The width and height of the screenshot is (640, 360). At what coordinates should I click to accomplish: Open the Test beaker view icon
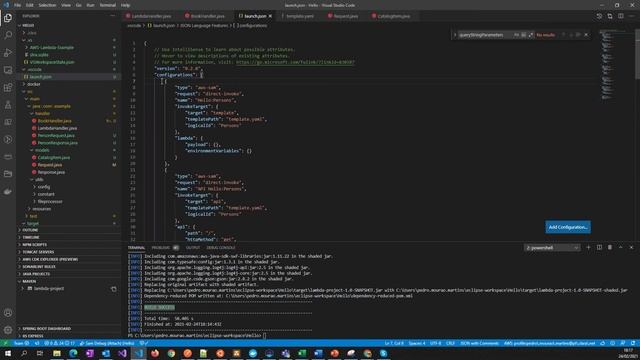coord(8,105)
